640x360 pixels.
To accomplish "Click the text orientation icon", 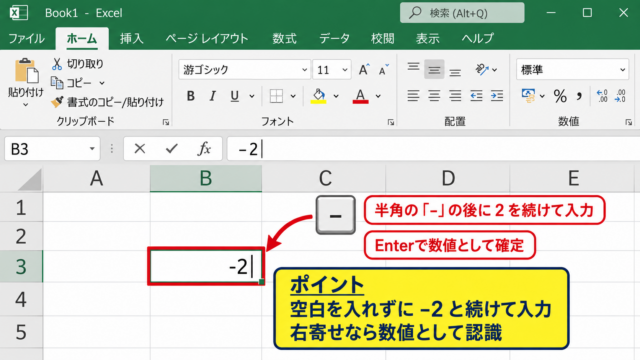I will (x=482, y=69).
